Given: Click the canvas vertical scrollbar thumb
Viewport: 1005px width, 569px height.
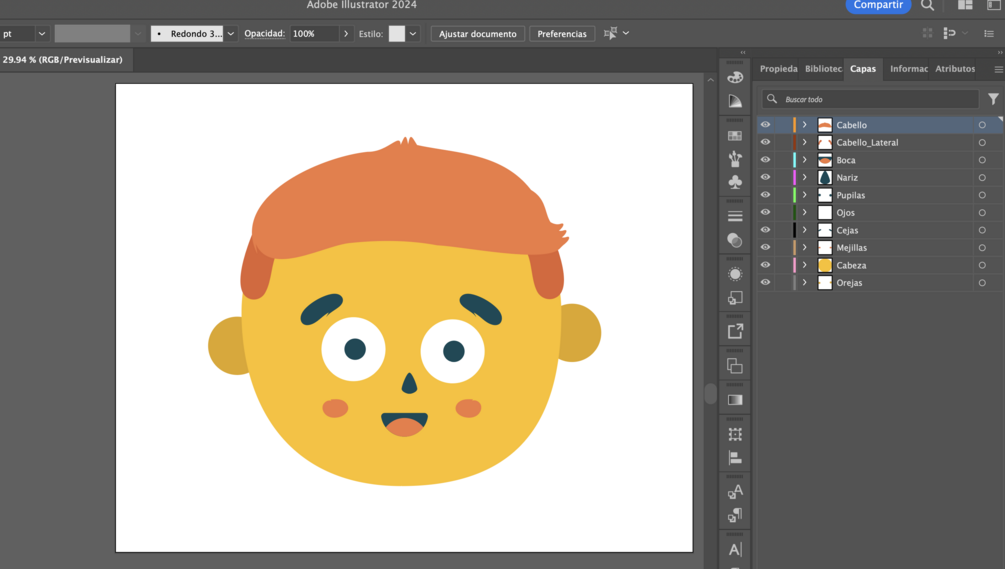Looking at the screenshot, I should pos(710,393).
